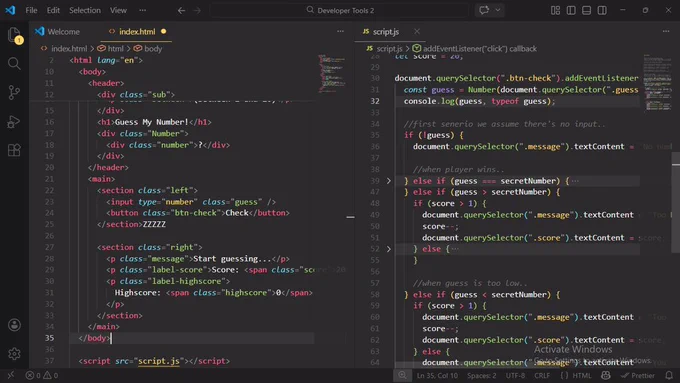This screenshot has height=383, width=680.
Task: Click line number 35 in index.html
Action: point(49,338)
